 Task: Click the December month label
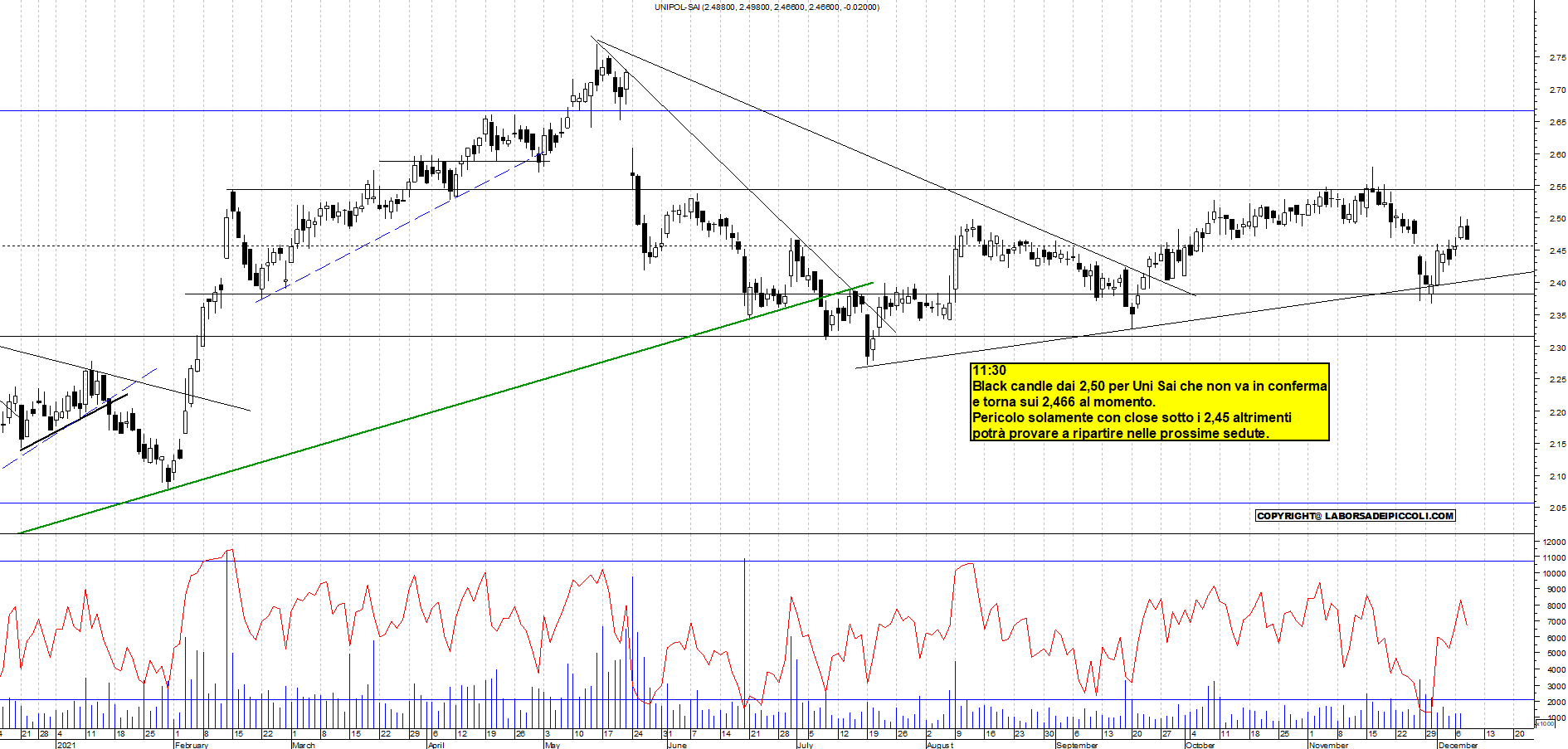(x=1458, y=745)
